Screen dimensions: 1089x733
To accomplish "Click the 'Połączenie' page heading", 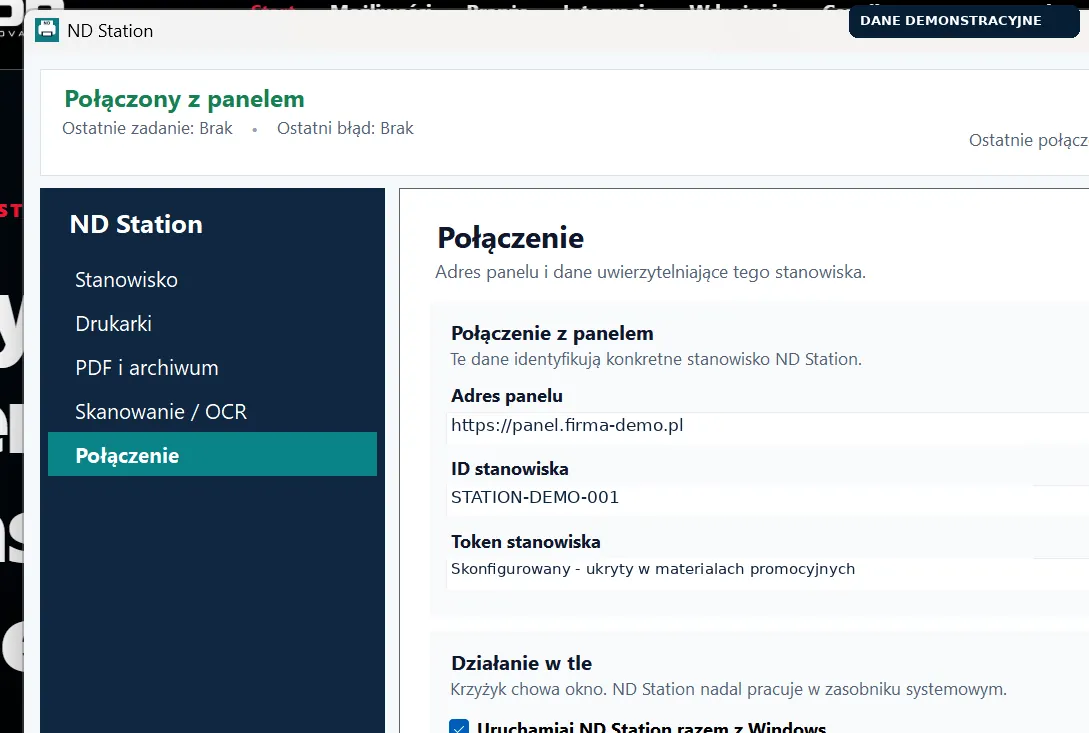I will [510, 238].
